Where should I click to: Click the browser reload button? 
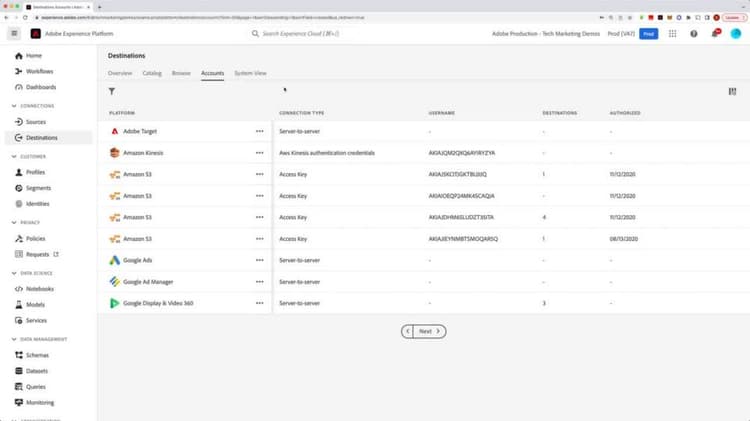pyautogui.click(x=25, y=18)
